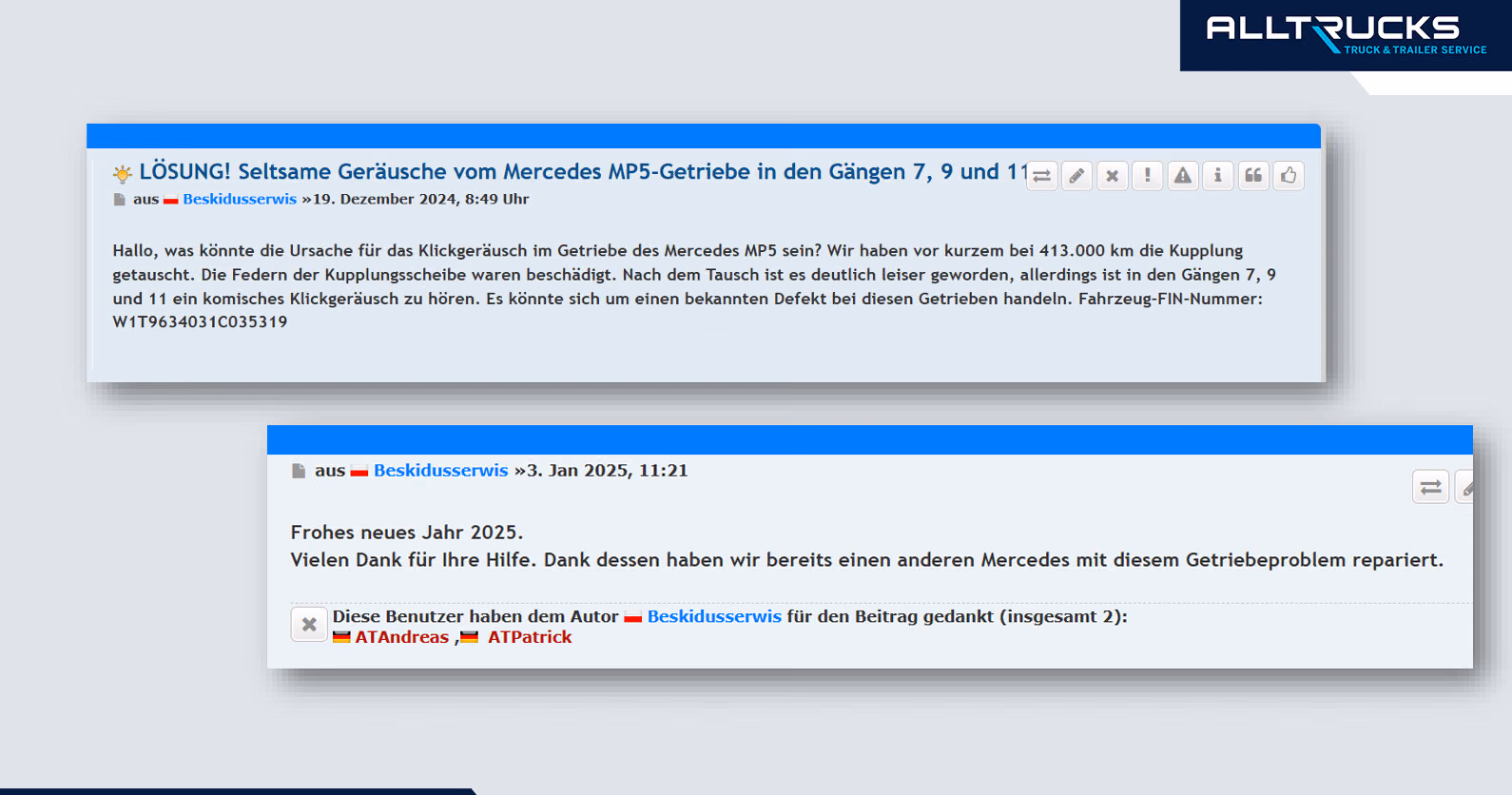Click the pencil edit icon in first post

pyautogui.click(x=1077, y=176)
